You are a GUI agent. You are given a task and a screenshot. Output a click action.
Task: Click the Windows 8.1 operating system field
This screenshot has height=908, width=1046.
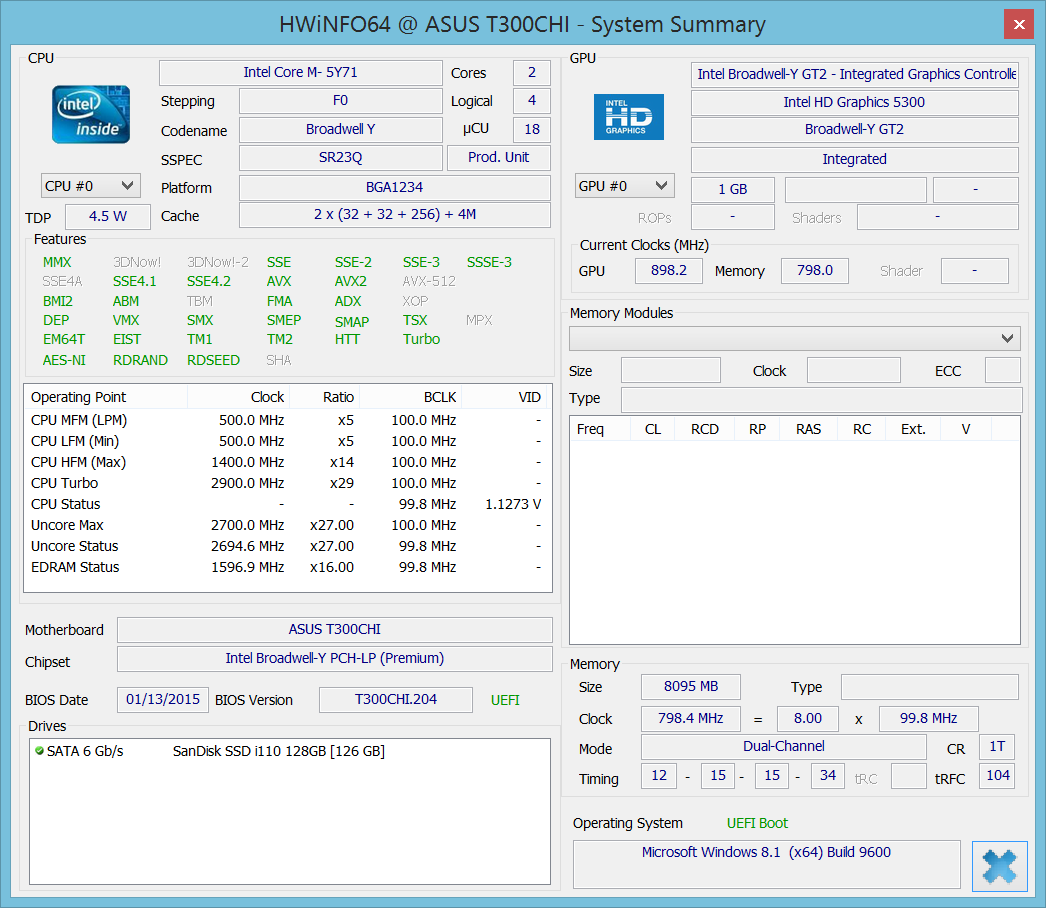(766, 864)
